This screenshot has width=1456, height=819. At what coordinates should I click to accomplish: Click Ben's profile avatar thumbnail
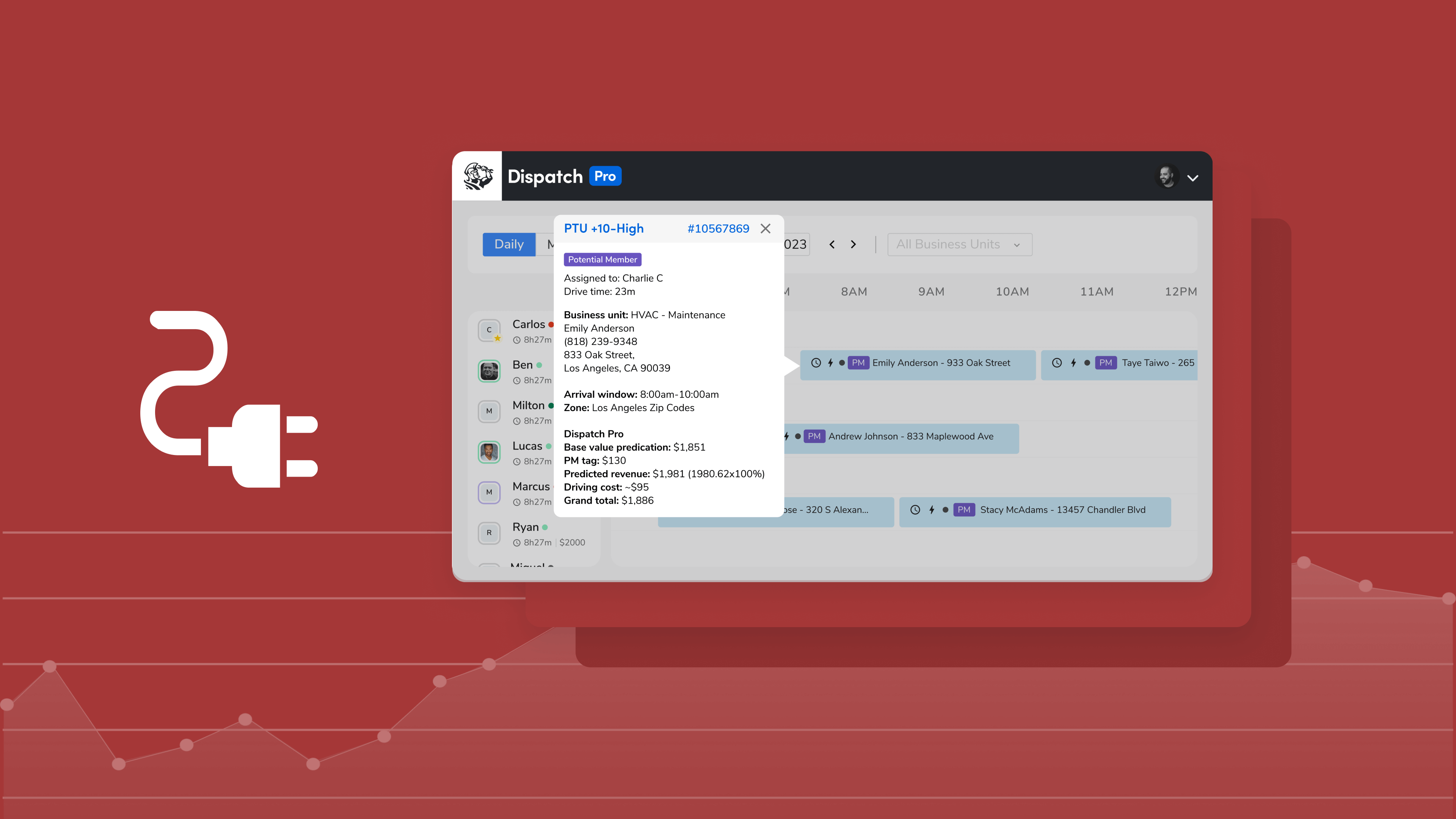tap(489, 371)
